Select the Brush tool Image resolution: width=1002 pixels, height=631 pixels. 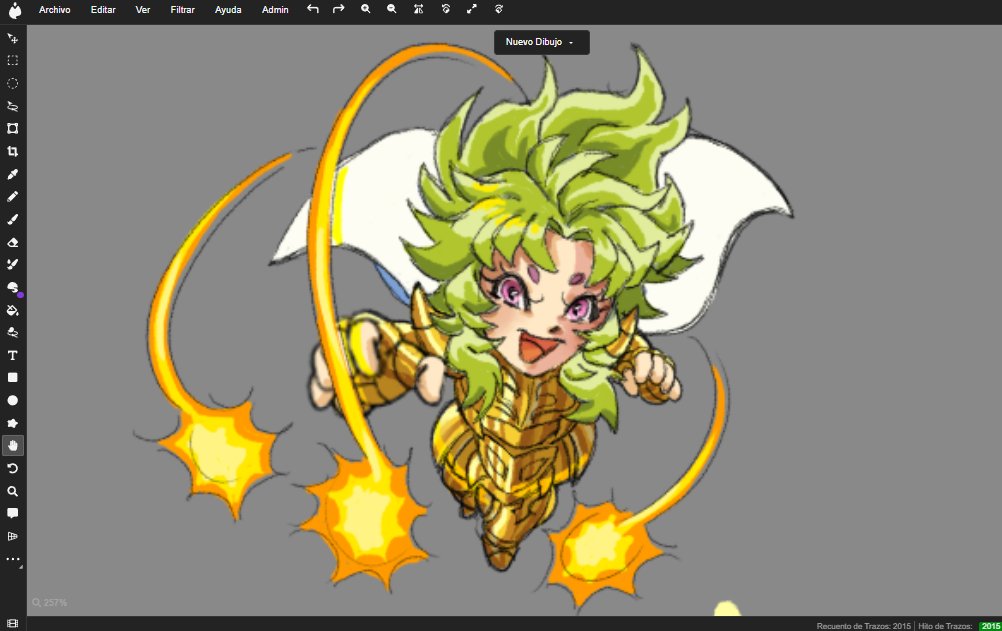(x=12, y=219)
